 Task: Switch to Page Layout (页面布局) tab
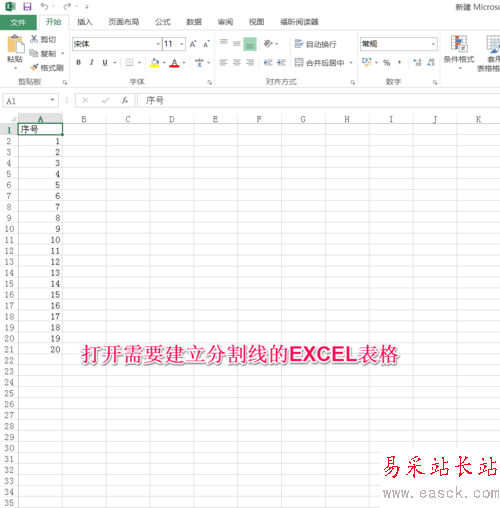coord(124,22)
